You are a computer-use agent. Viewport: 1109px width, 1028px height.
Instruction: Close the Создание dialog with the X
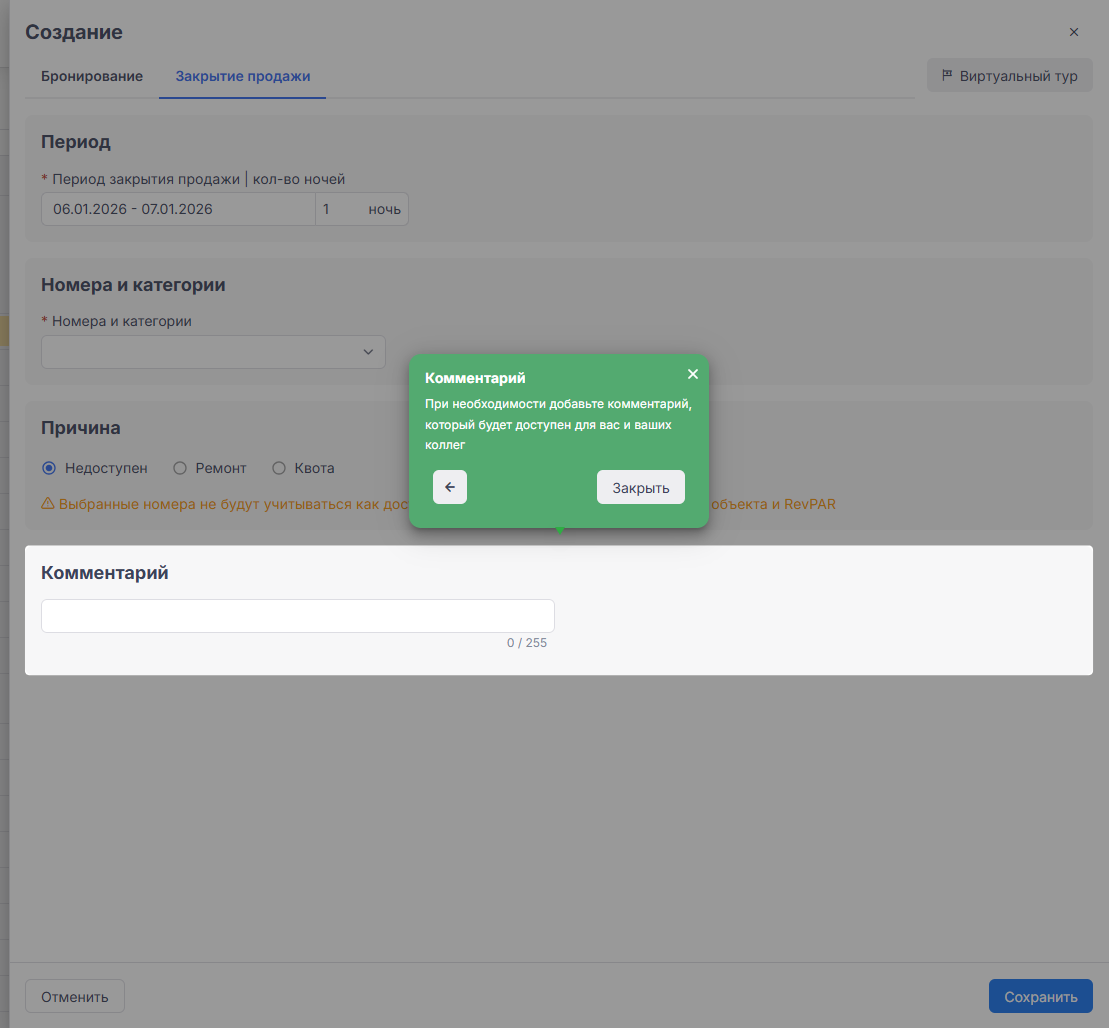[x=1074, y=32]
